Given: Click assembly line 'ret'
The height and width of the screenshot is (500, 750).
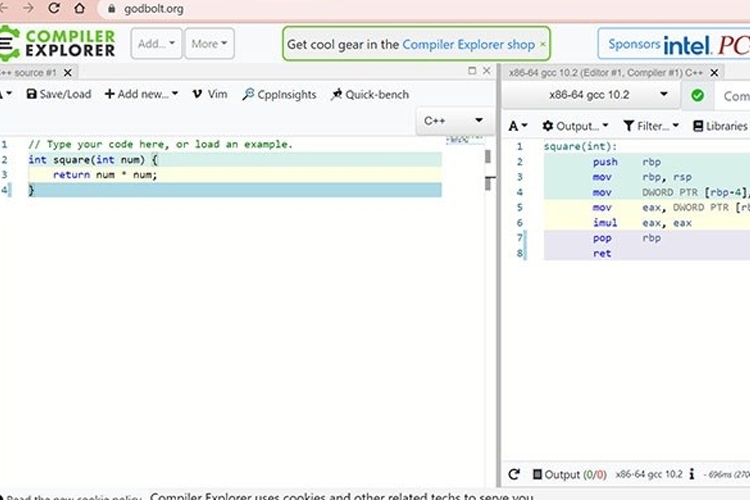Looking at the screenshot, I should click(647, 254).
